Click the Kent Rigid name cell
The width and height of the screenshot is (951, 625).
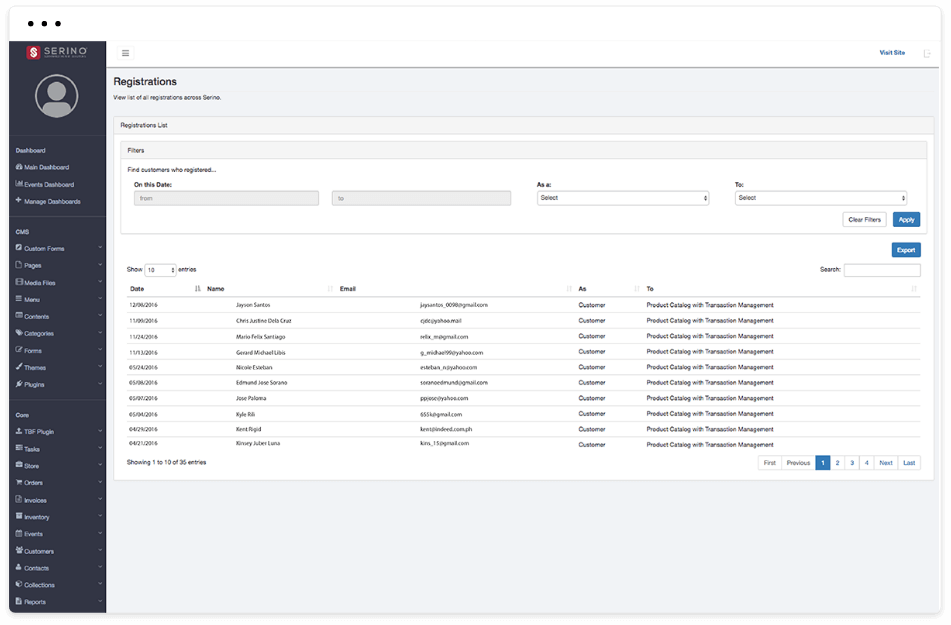point(248,429)
